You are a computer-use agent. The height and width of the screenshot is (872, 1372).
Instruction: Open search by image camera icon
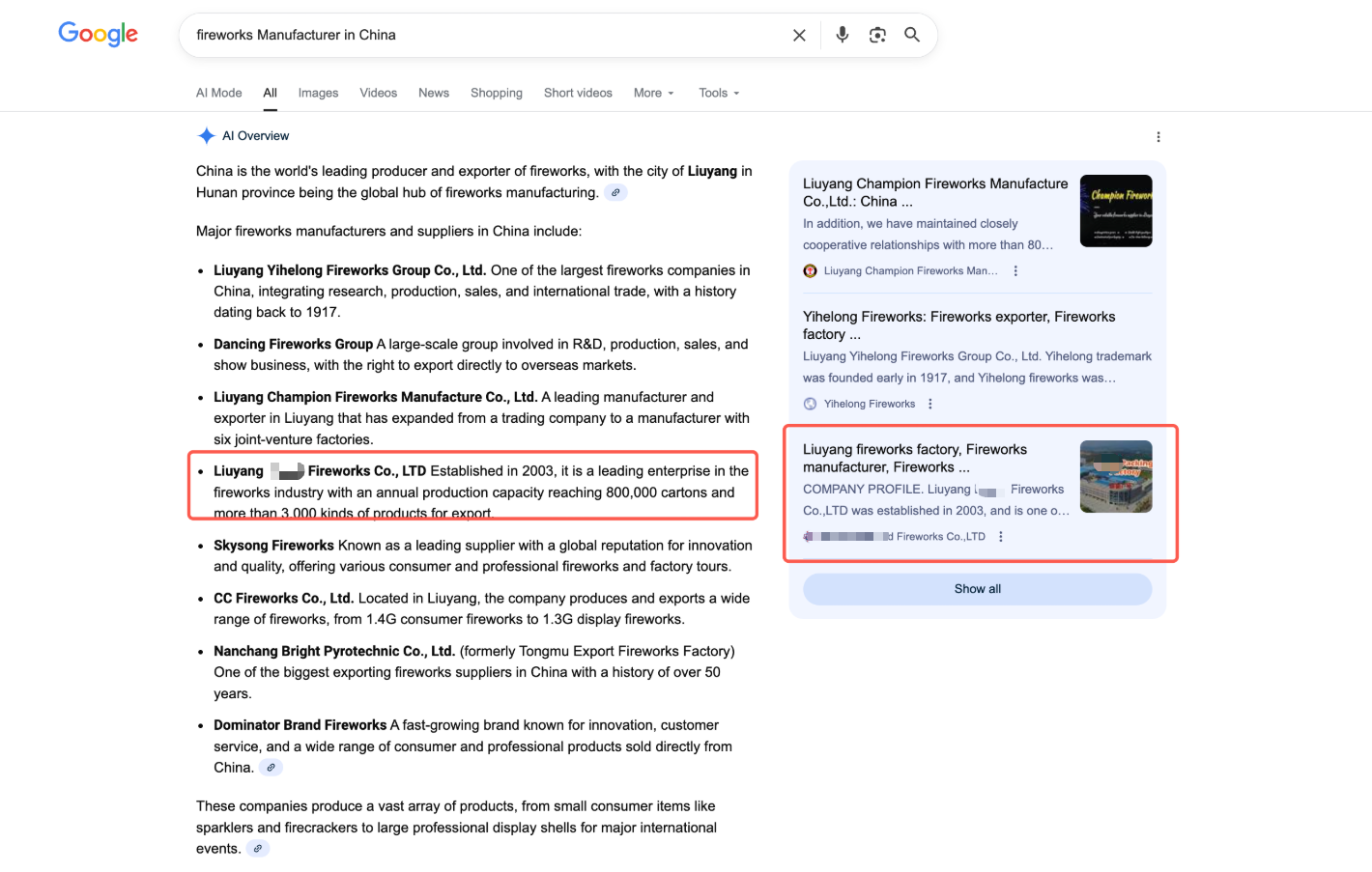coord(877,35)
